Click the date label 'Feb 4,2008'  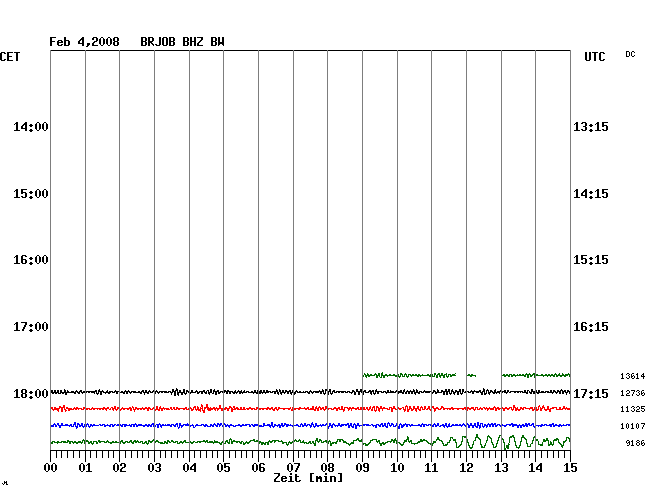[x=84, y=42]
